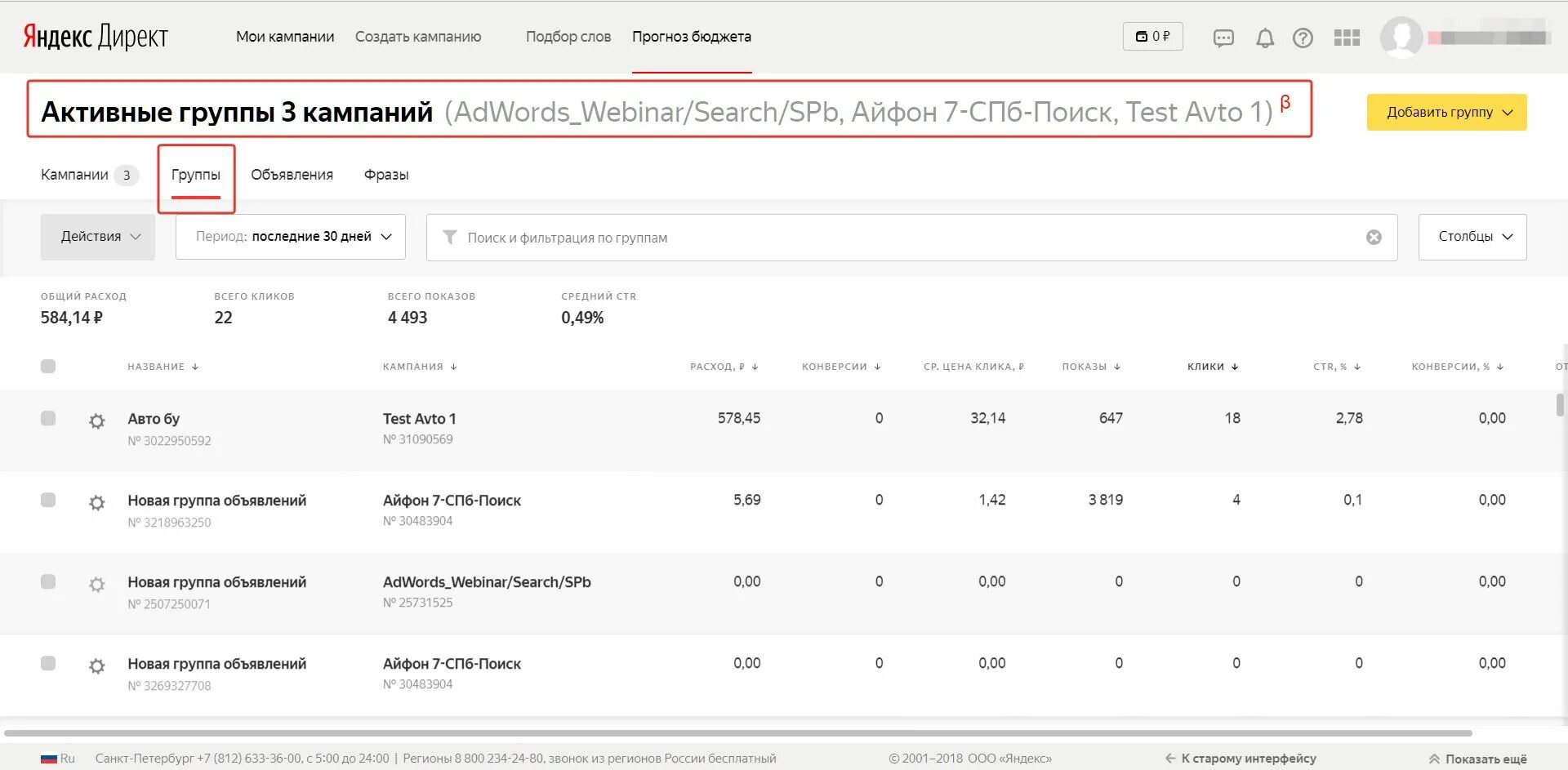1568x770 pixels.
Task: Open the wallet balance 0 ₽ button
Action: [x=1153, y=37]
